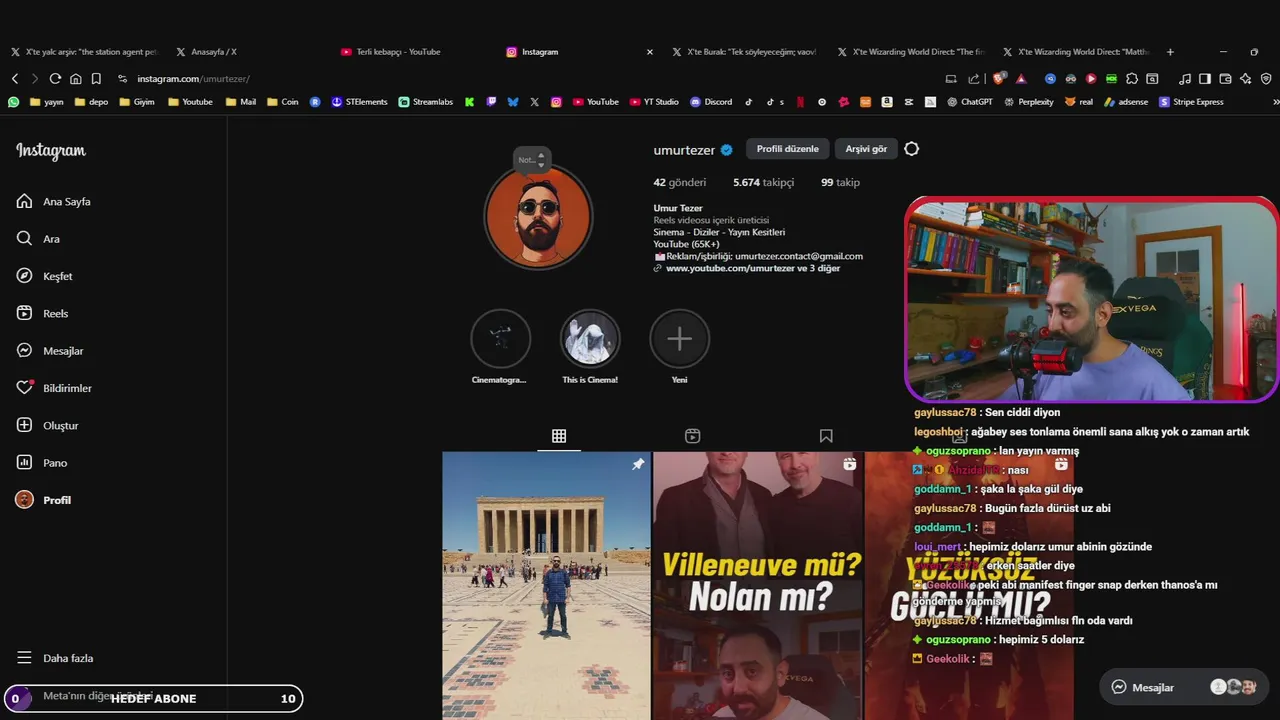Open the Youtube bookmarks folder
The image size is (1280, 720).
(x=190, y=102)
